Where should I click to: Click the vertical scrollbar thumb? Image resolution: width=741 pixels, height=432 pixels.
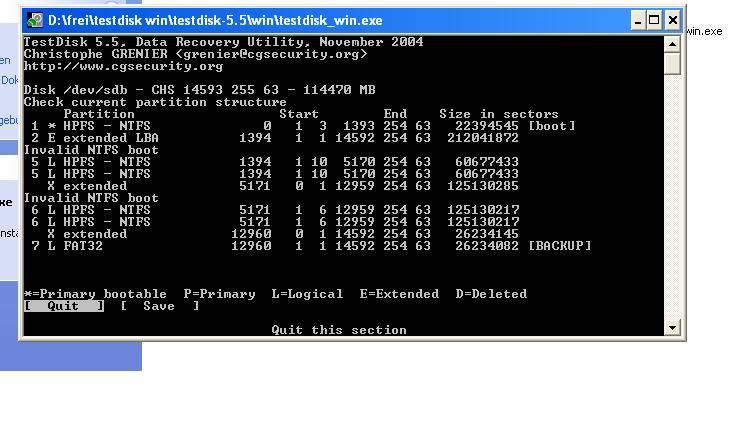(672, 63)
